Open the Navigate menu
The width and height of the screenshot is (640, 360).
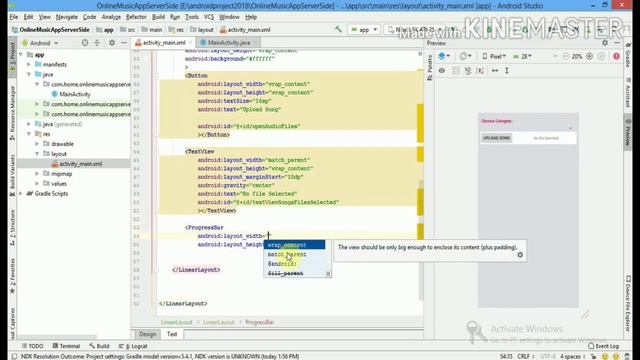coord(67,17)
